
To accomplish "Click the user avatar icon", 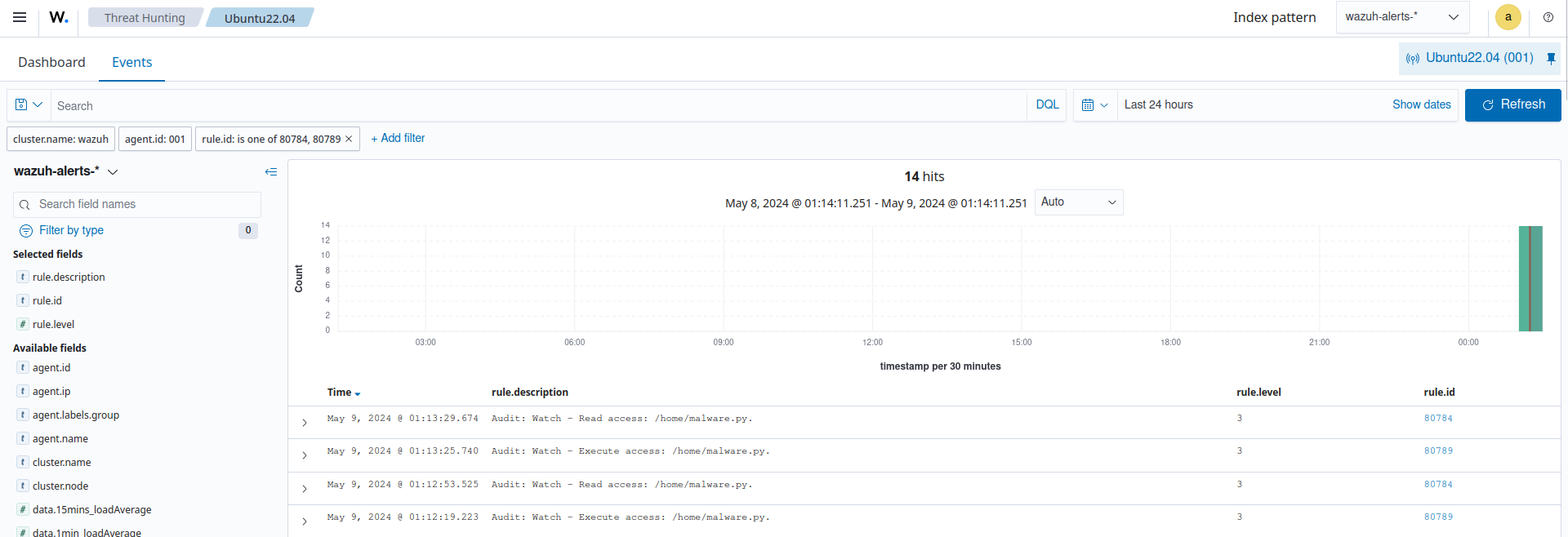I will pos(1508,17).
